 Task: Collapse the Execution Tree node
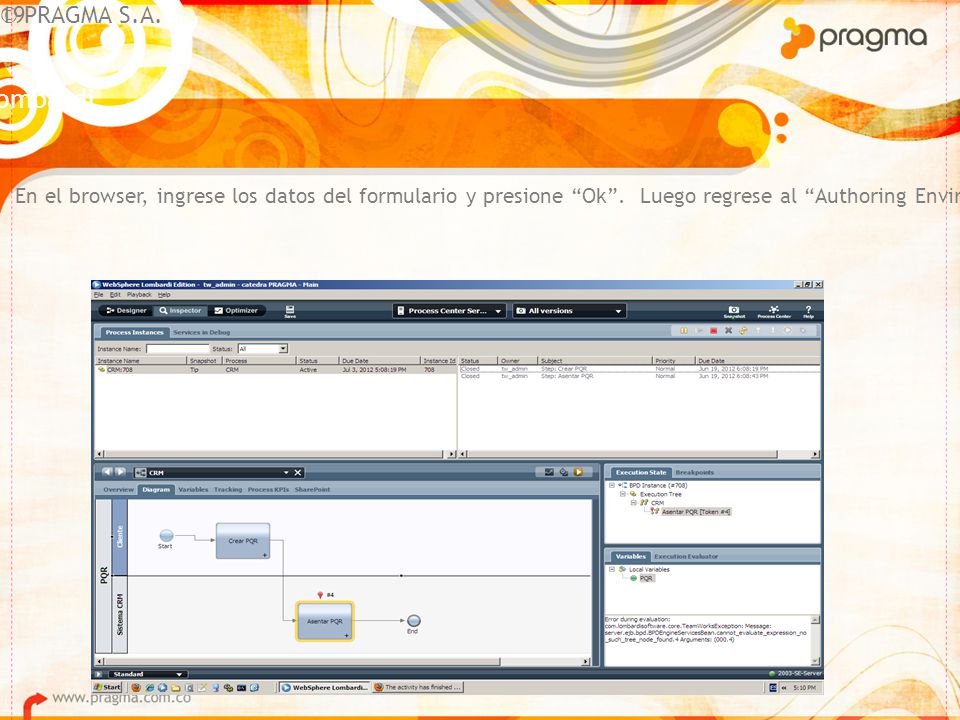pos(623,494)
